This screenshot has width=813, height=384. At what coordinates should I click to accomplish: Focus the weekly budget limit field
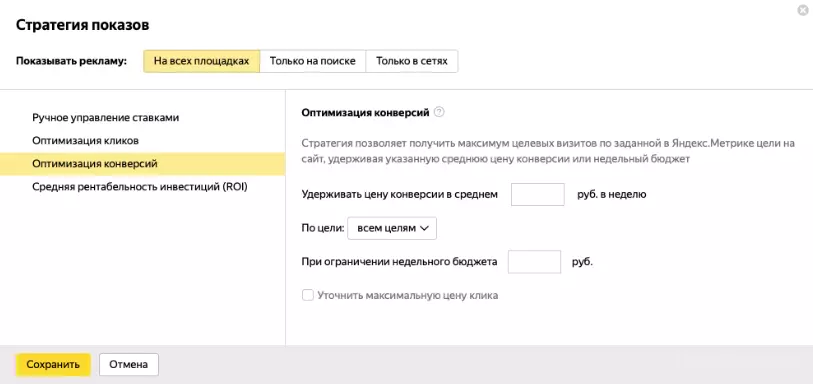point(534,262)
